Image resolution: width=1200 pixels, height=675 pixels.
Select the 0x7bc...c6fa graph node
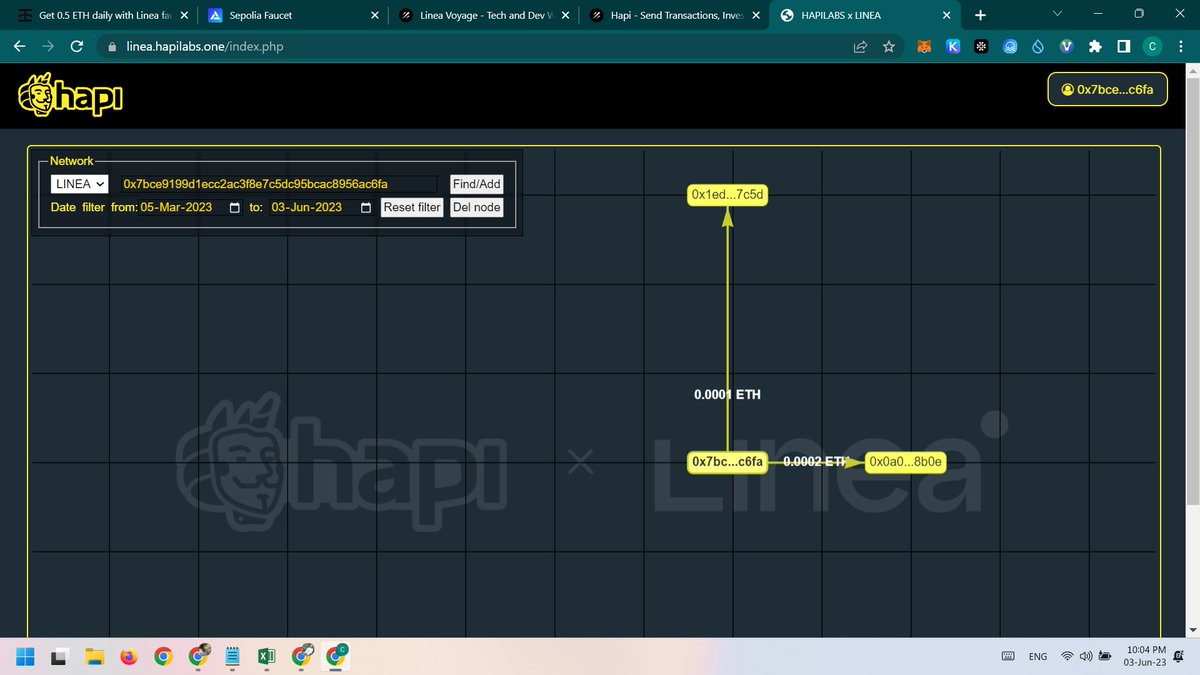(728, 461)
